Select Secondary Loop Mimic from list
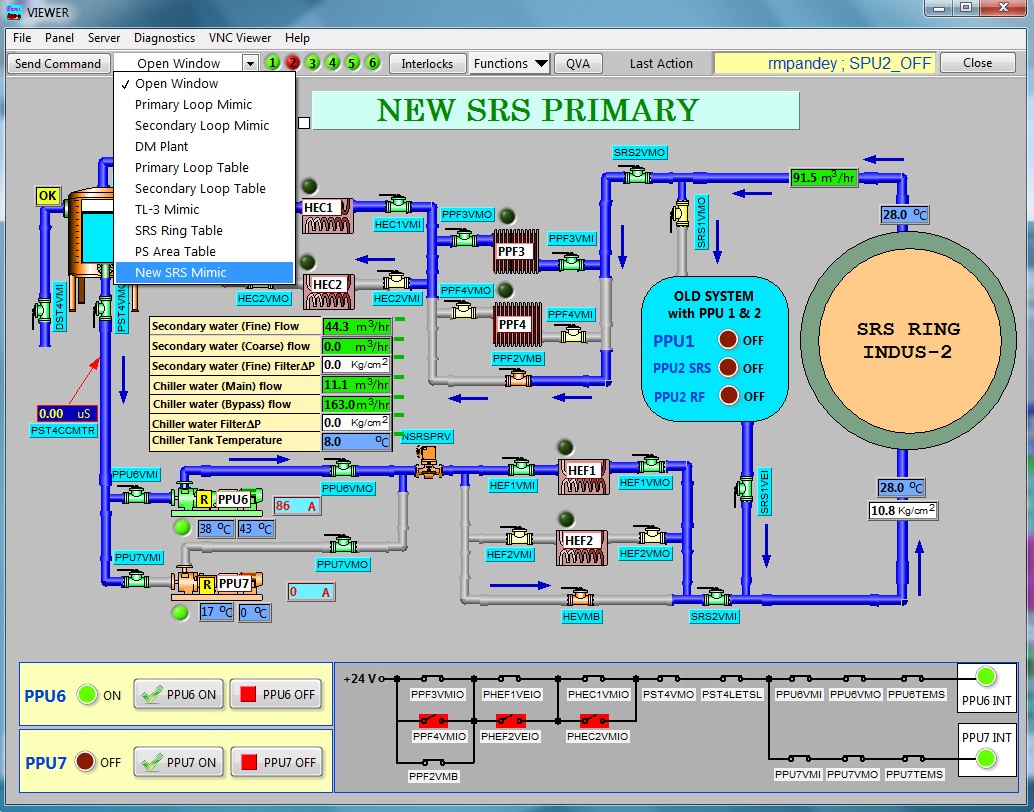 pos(202,125)
